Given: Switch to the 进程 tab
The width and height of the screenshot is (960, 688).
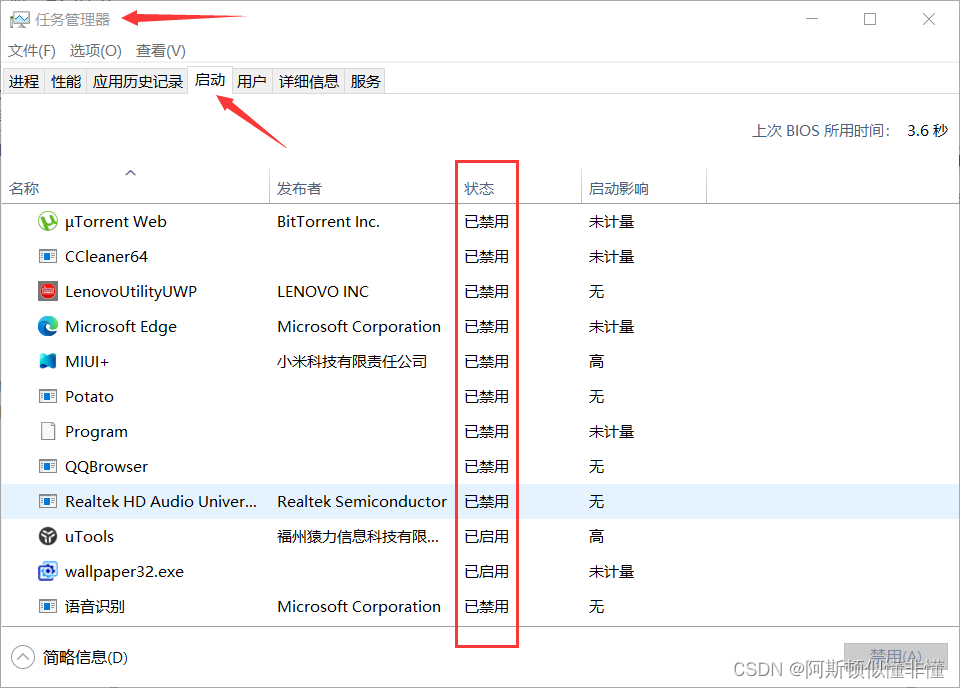Looking at the screenshot, I should pos(24,81).
